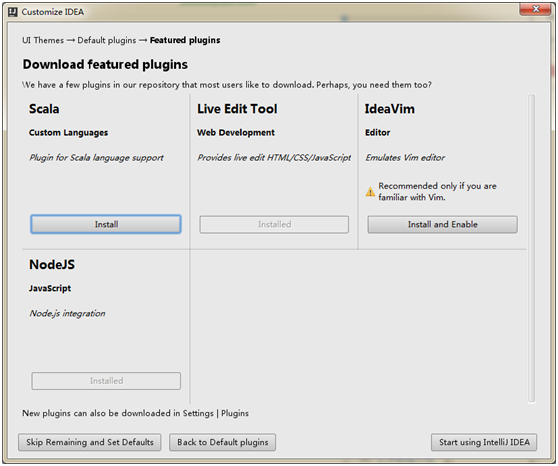This screenshot has height=466, width=558.
Task: Click the Live Edit Tool title
Action: (x=237, y=109)
